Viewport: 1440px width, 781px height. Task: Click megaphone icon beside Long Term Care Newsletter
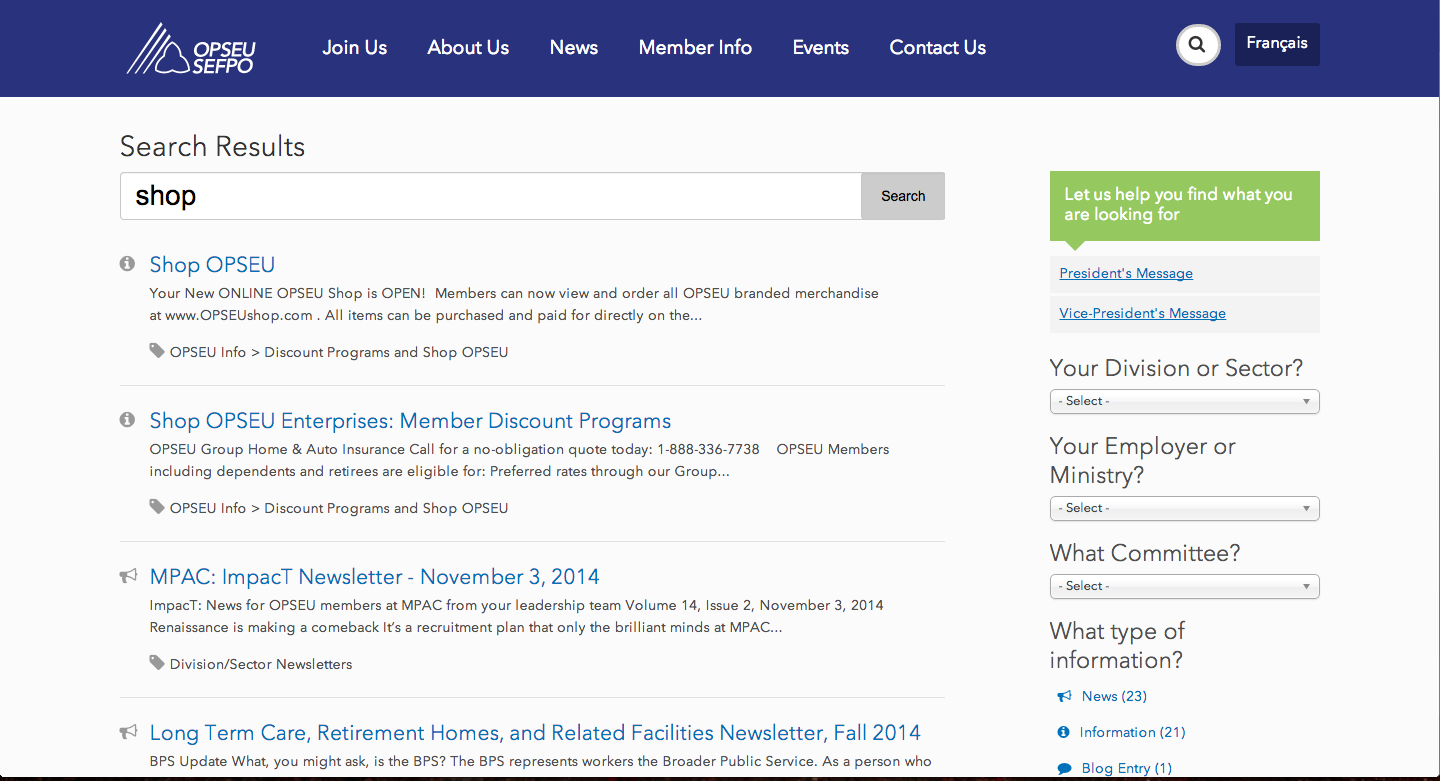click(x=128, y=732)
